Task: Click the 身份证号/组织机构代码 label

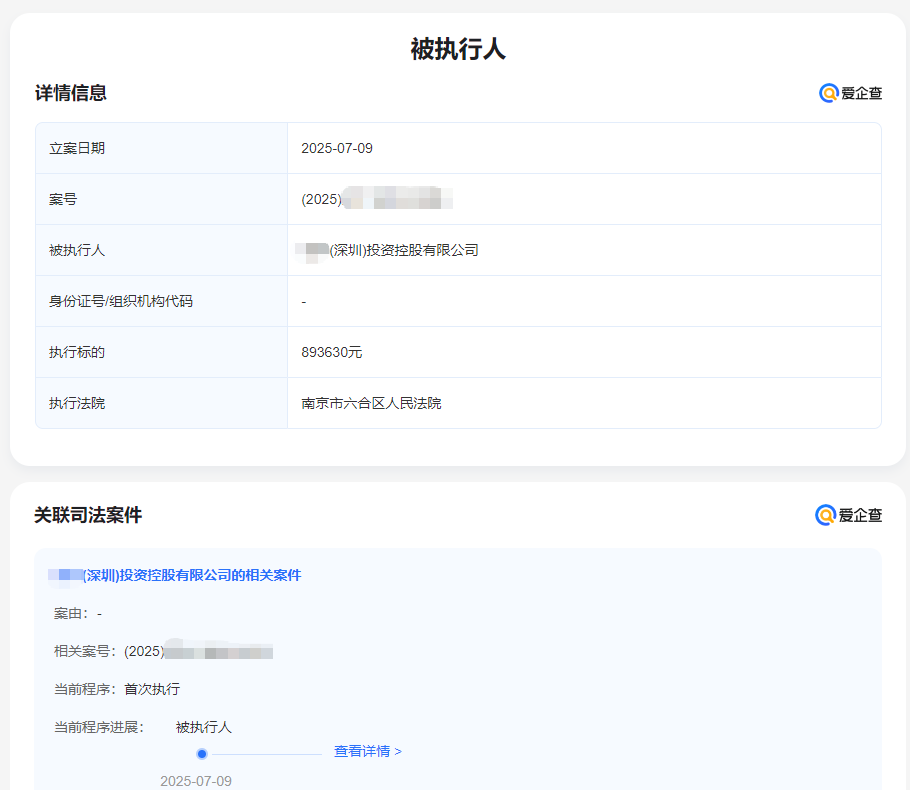Action: tap(121, 301)
